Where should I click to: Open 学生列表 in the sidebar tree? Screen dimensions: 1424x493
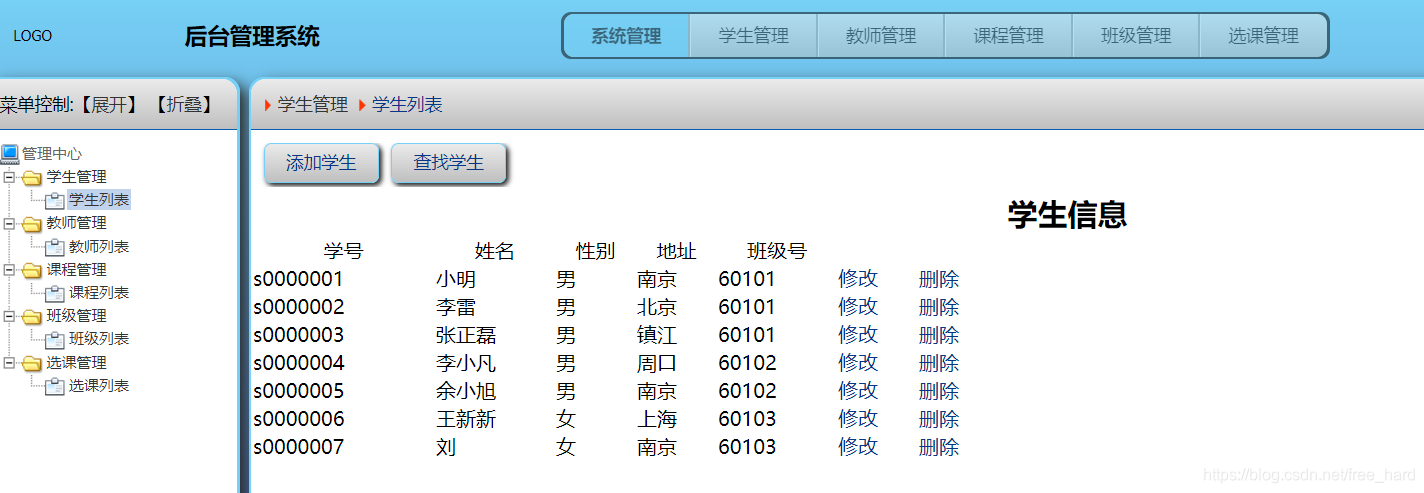pyautogui.click(x=99, y=200)
